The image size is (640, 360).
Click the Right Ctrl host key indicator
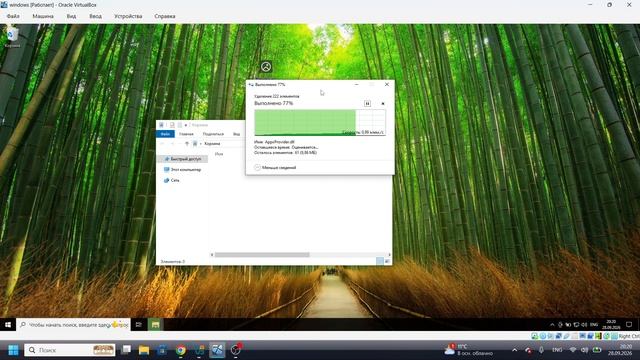[629, 336]
